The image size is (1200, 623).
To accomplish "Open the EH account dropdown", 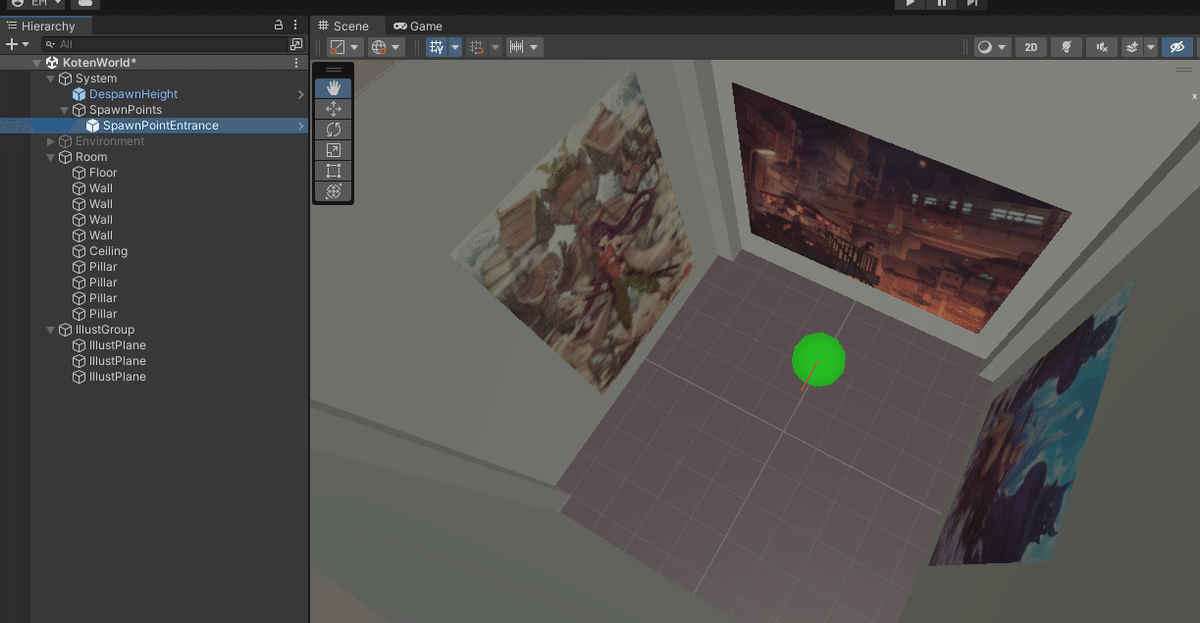I will pyautogui.click(x=36, y=4).
